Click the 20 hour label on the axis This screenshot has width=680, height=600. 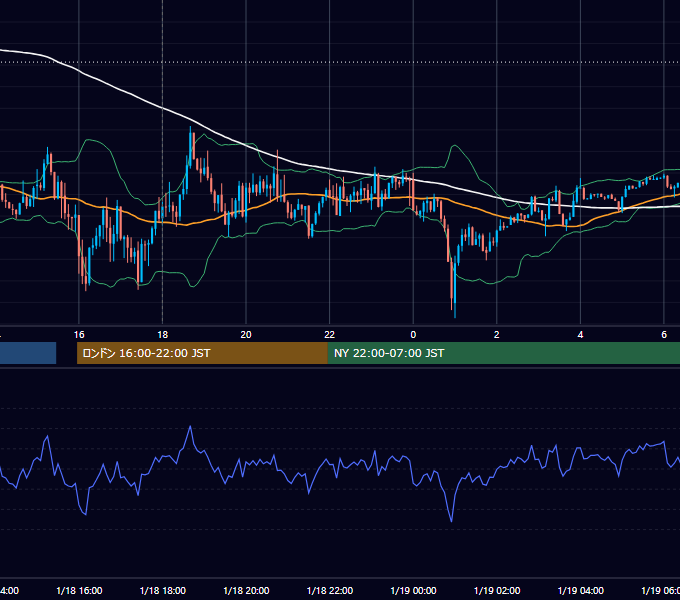[x=246, y=335]
